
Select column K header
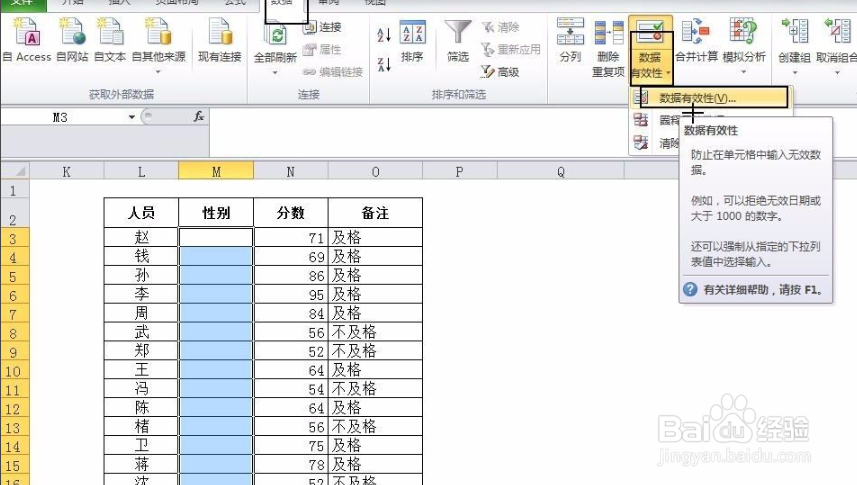point(67,172)
